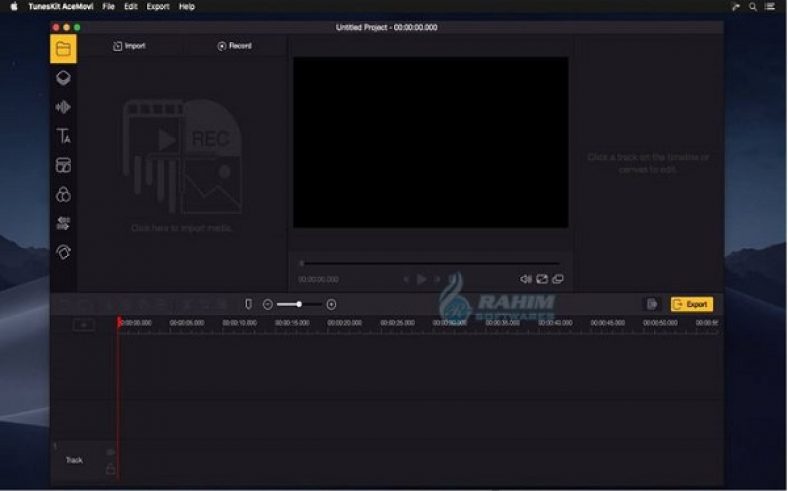The height and width of the screenshot is (491, 788).
Task: Open the Text titles panel
Action: coord(63,136)
